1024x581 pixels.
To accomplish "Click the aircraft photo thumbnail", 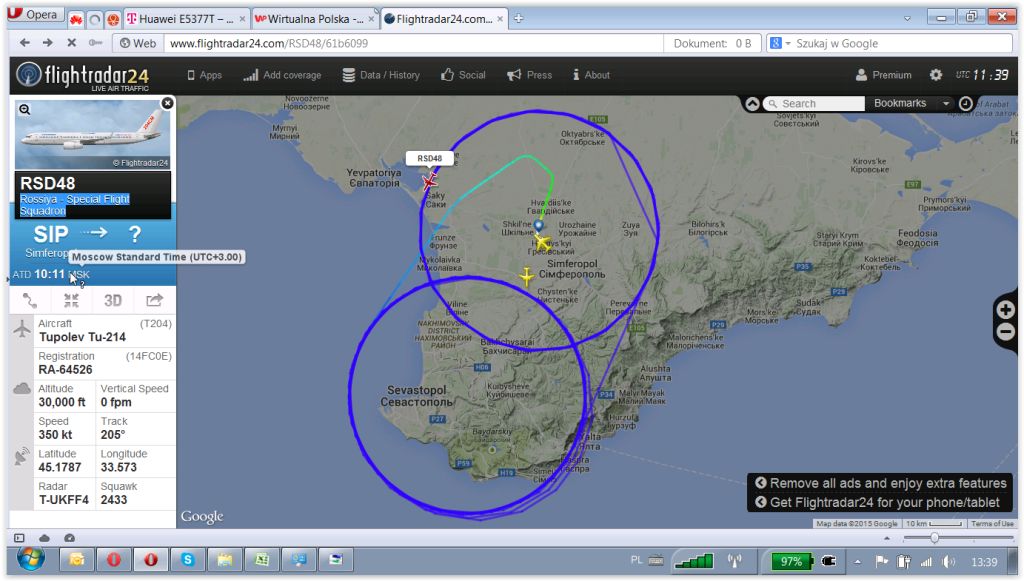I will coord(93,134).
